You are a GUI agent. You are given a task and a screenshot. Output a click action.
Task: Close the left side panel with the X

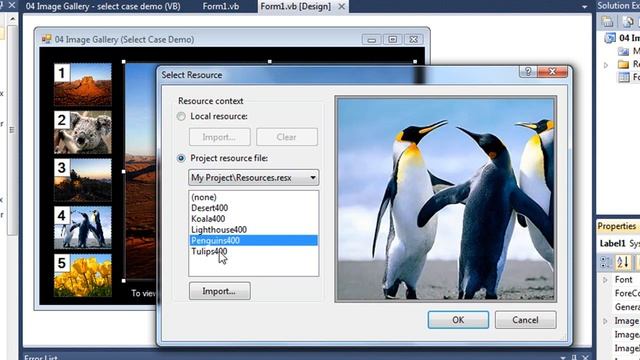pyautogui.click(x=11, y=5)
